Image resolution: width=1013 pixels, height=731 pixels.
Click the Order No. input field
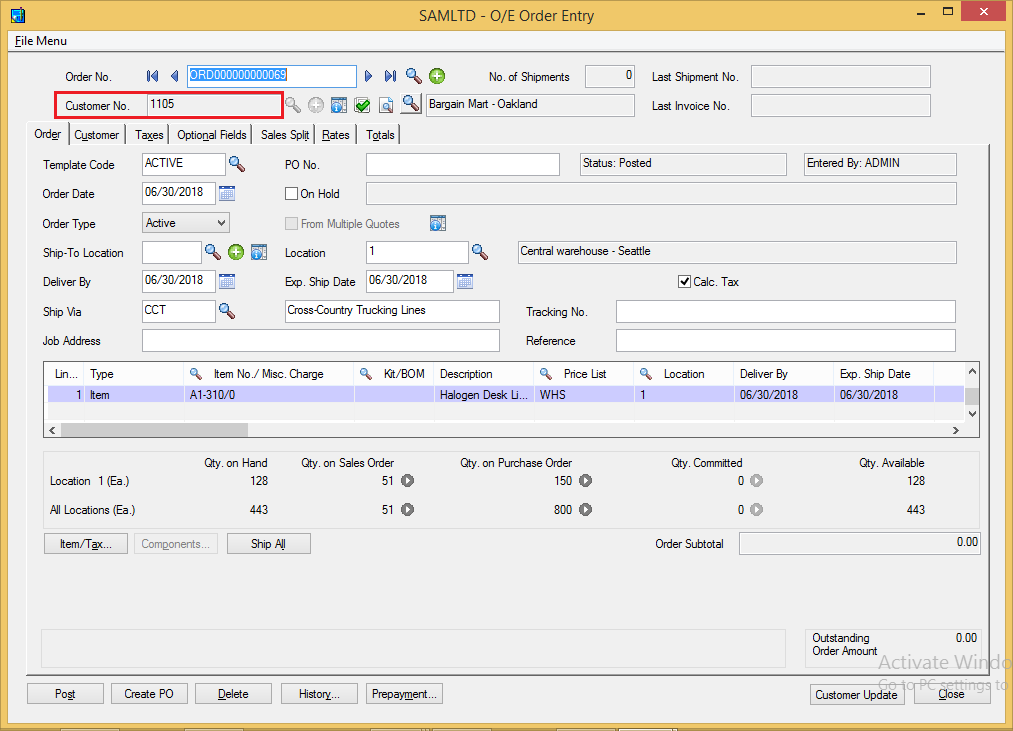pos(272,76)
